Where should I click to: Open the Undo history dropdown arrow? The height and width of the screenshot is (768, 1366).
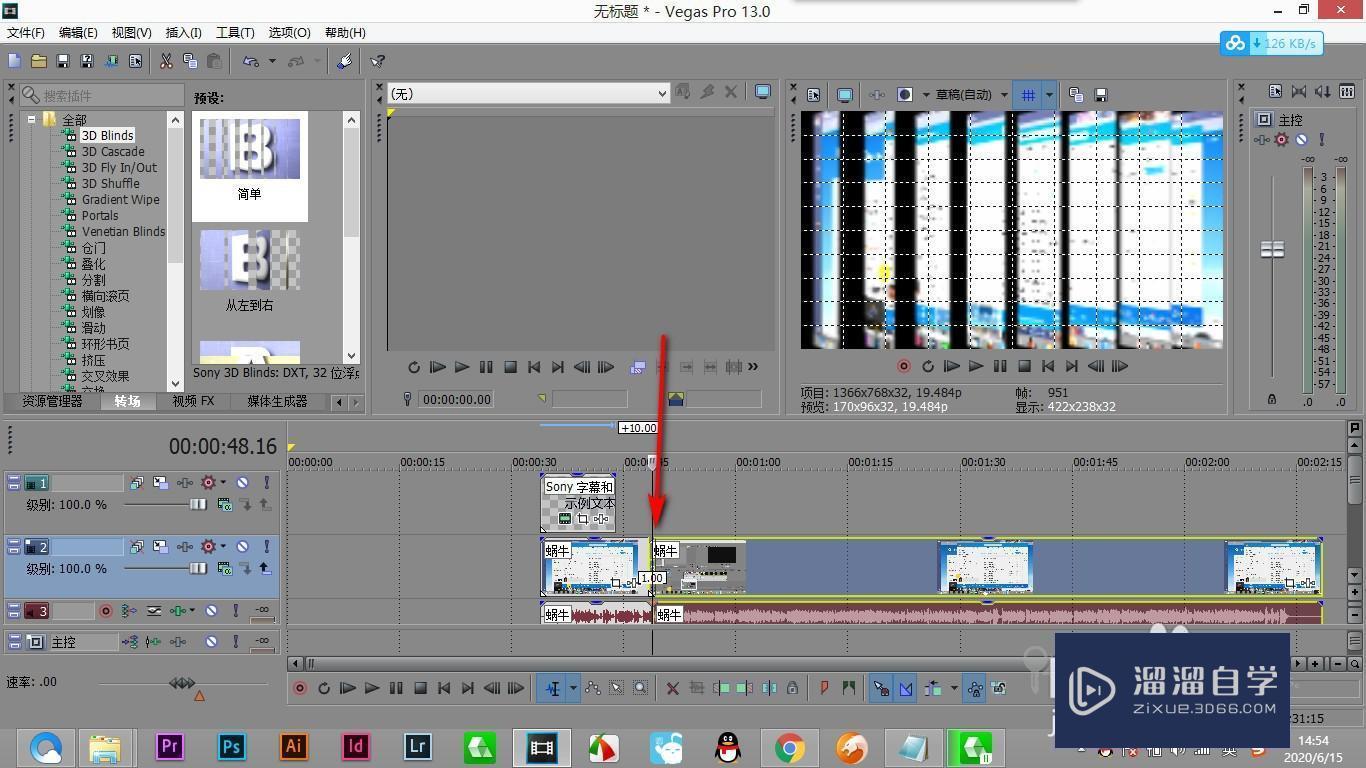pos(272,61)
